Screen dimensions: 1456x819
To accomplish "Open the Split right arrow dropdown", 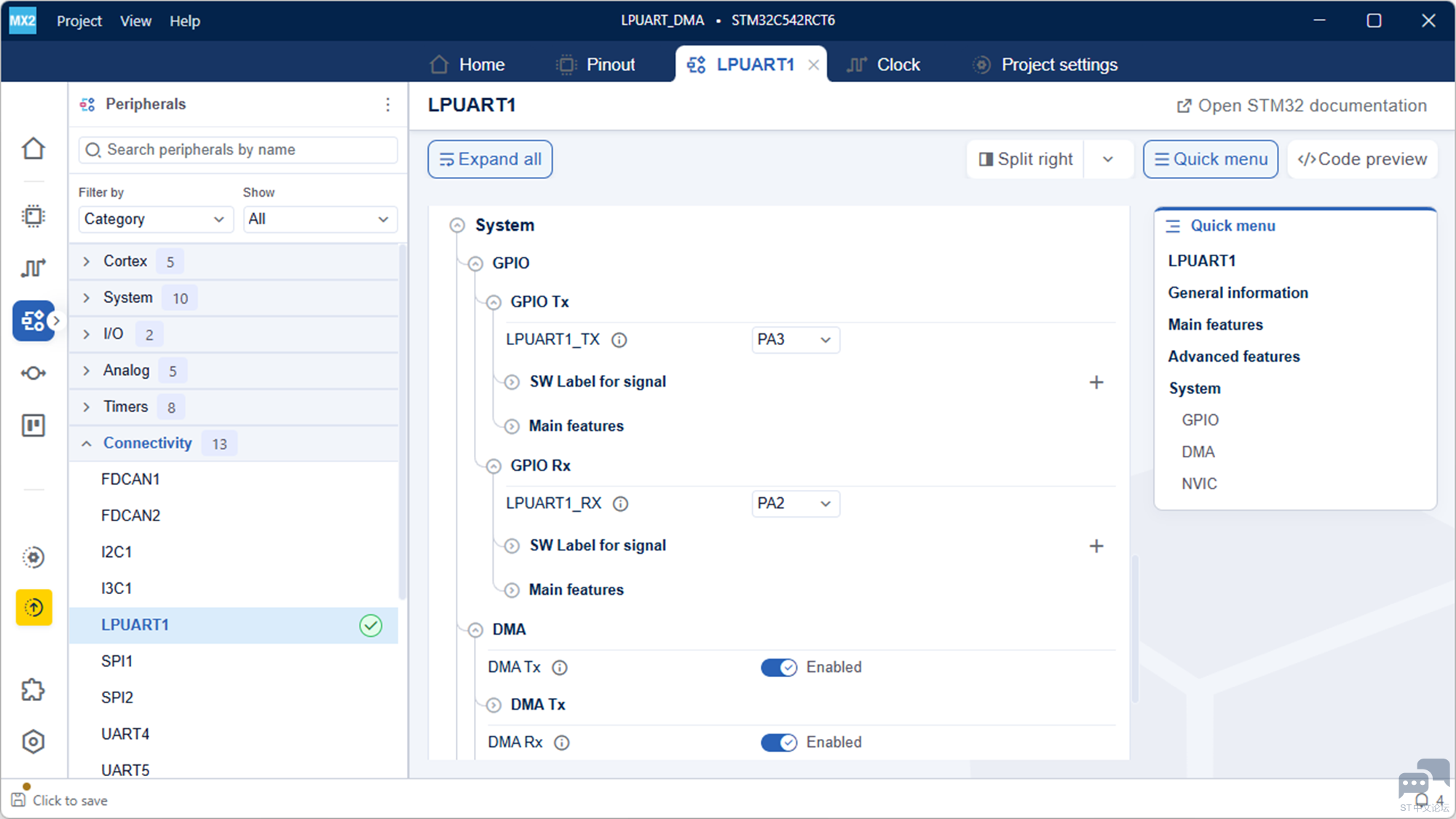I will click(1108, 159).
